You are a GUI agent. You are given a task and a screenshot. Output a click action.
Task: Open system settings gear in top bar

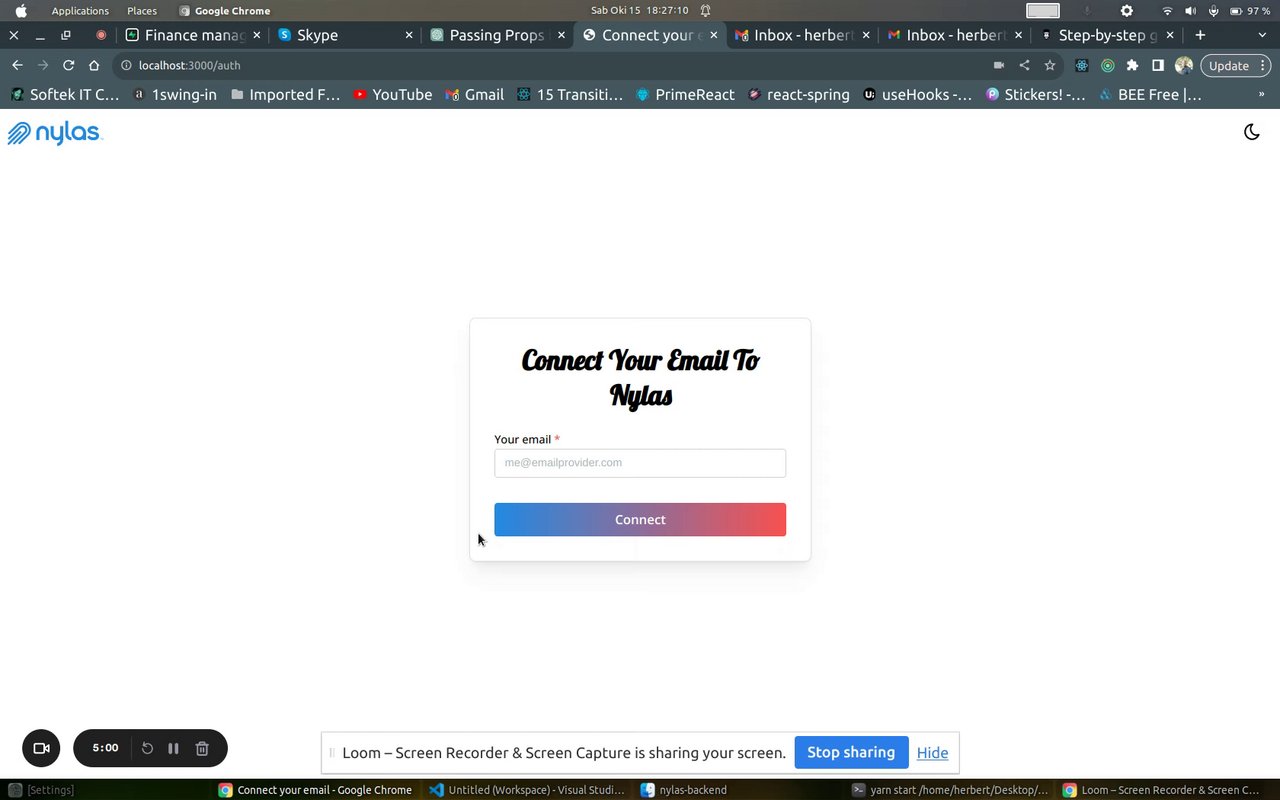coord(1127,11)
